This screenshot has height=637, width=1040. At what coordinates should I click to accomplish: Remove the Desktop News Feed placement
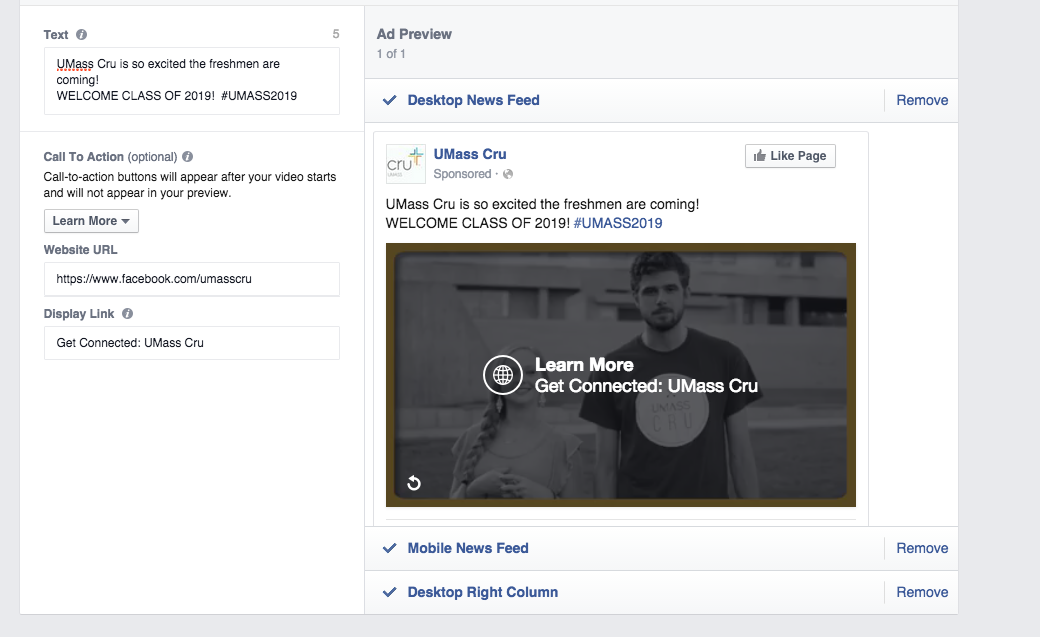click(x=922, y=100)
